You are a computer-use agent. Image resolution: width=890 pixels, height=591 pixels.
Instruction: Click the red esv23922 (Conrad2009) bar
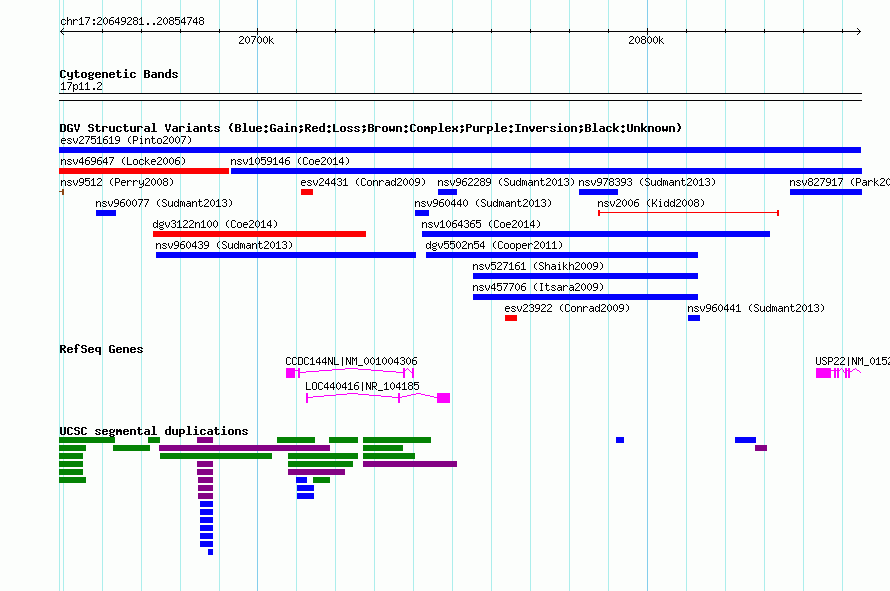tap(511, 318)
